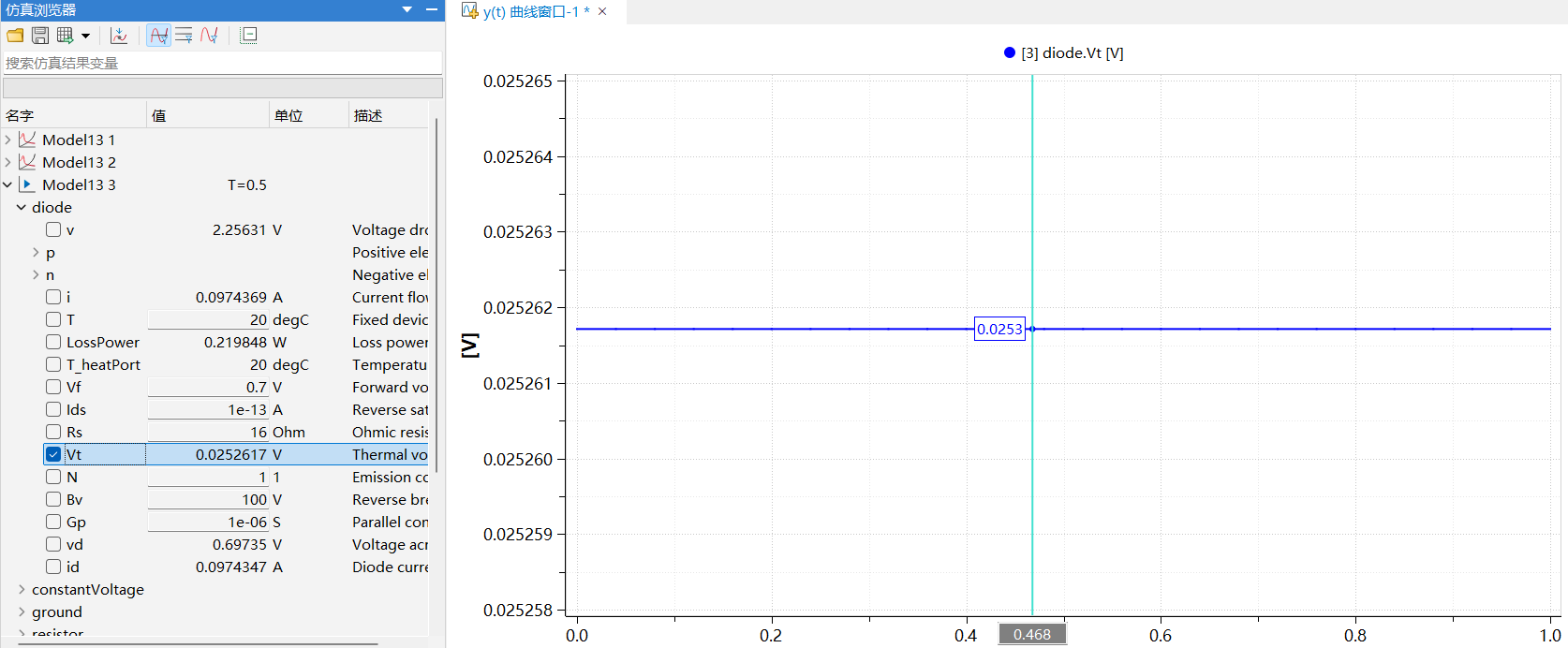The image size is (1568, 648).
Task: Check the vd checkbox
Action: point(53,544)
